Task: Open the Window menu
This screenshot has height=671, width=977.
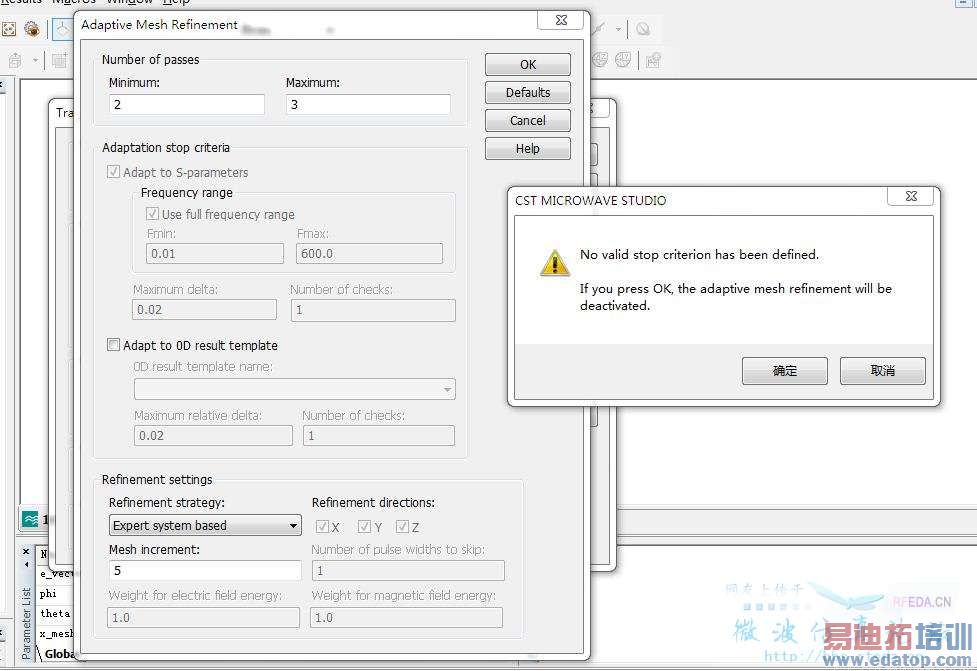Action: [130, 2]
